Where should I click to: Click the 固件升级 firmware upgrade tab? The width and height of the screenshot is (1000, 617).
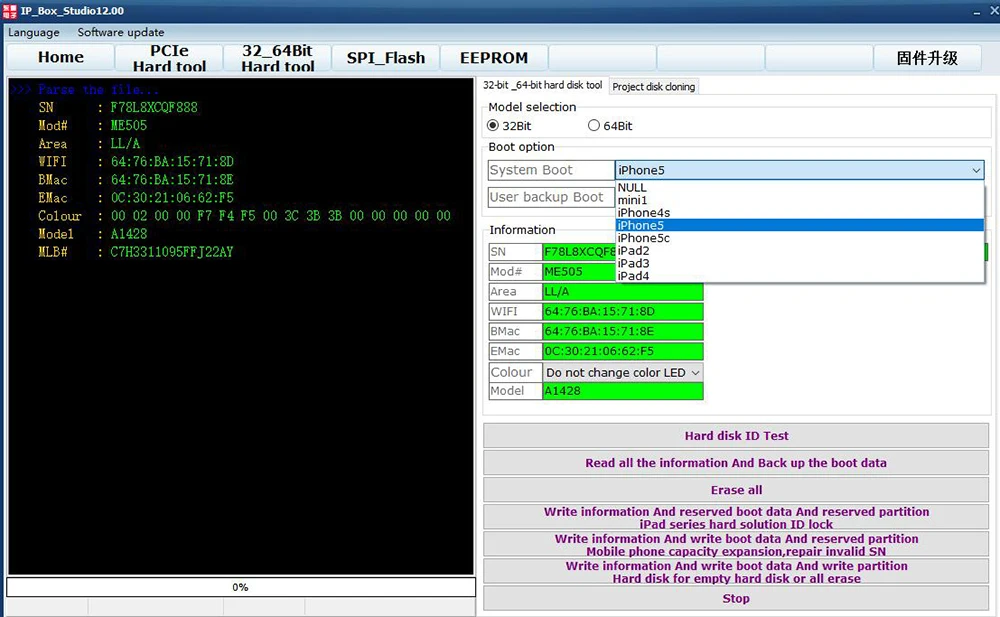927,57
